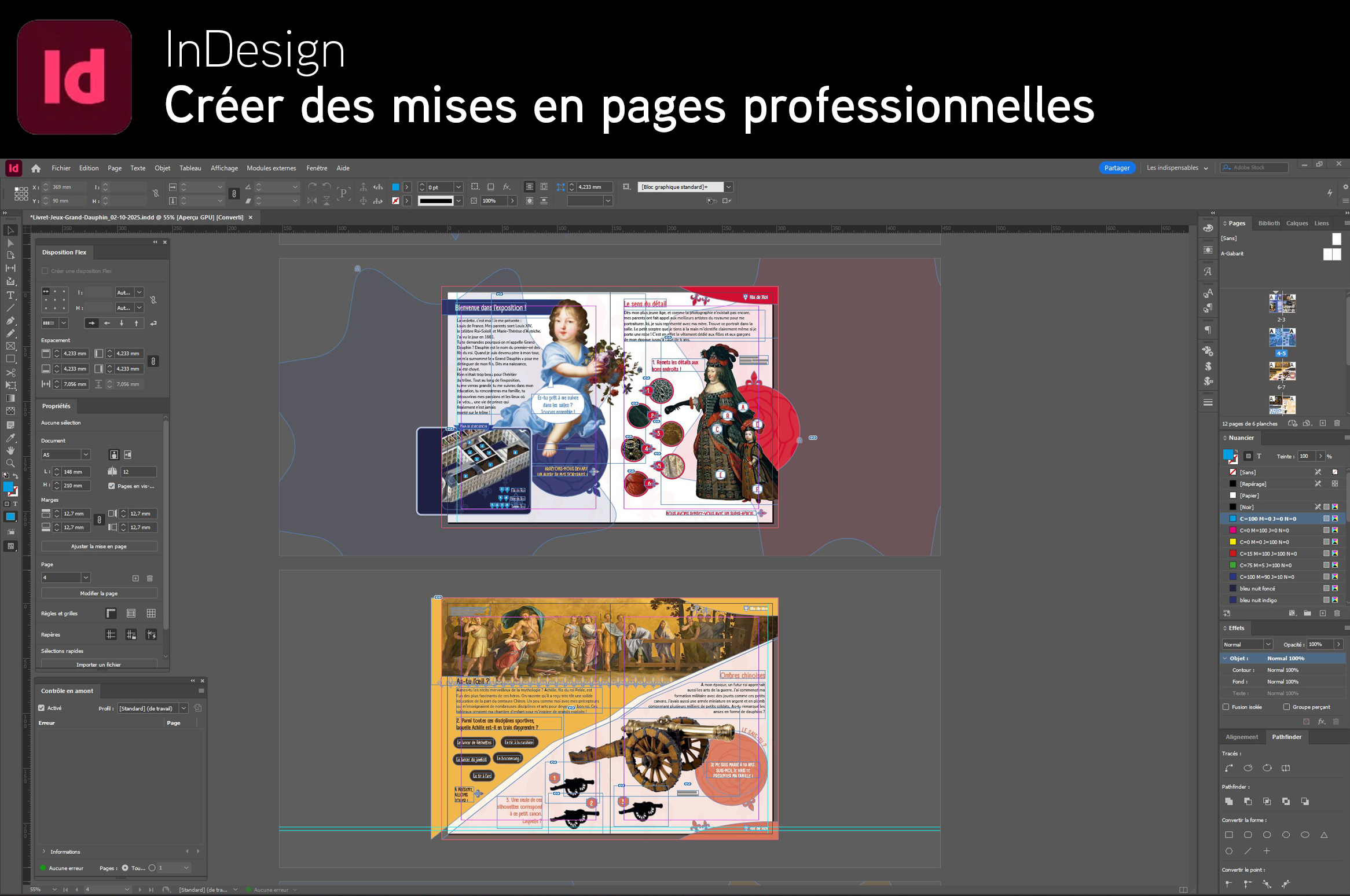Select the Scissors tool
The image size is (1350, 896).
coord(10,373)
